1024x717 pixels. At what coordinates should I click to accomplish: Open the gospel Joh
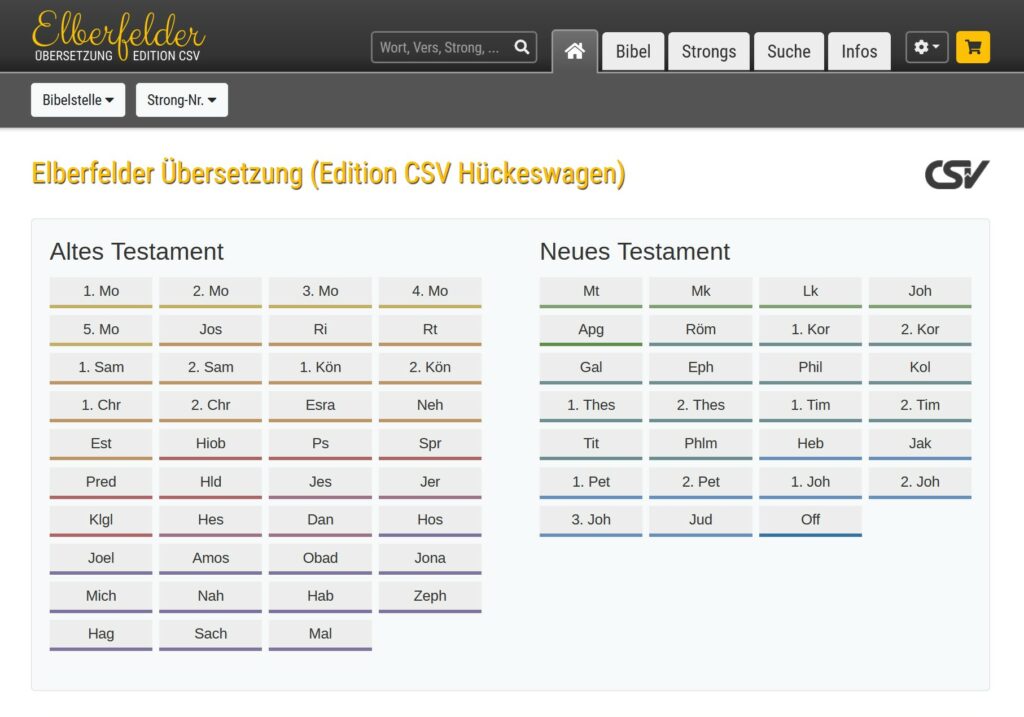pyautogui.click(x=920, y=292)
